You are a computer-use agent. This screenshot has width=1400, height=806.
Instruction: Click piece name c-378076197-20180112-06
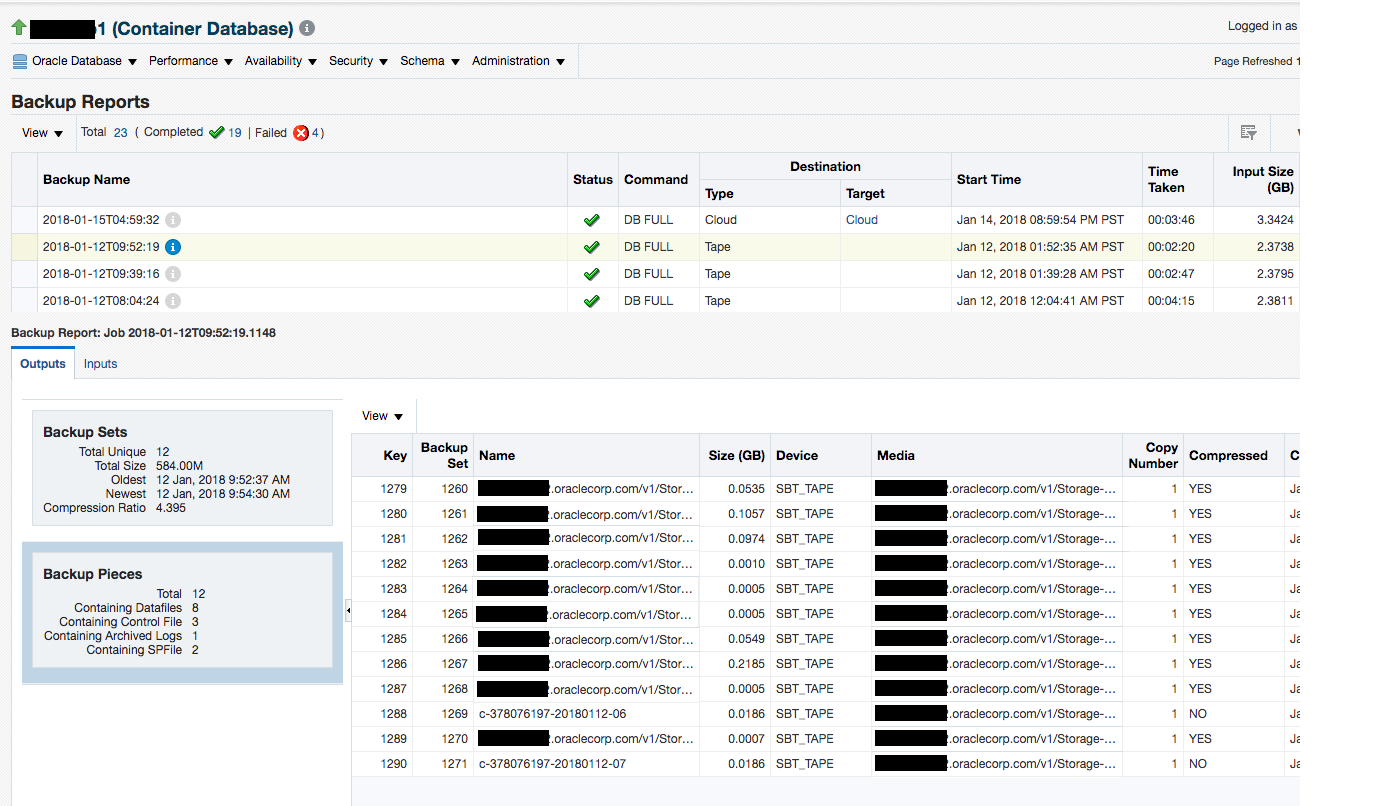click(553, 714)
